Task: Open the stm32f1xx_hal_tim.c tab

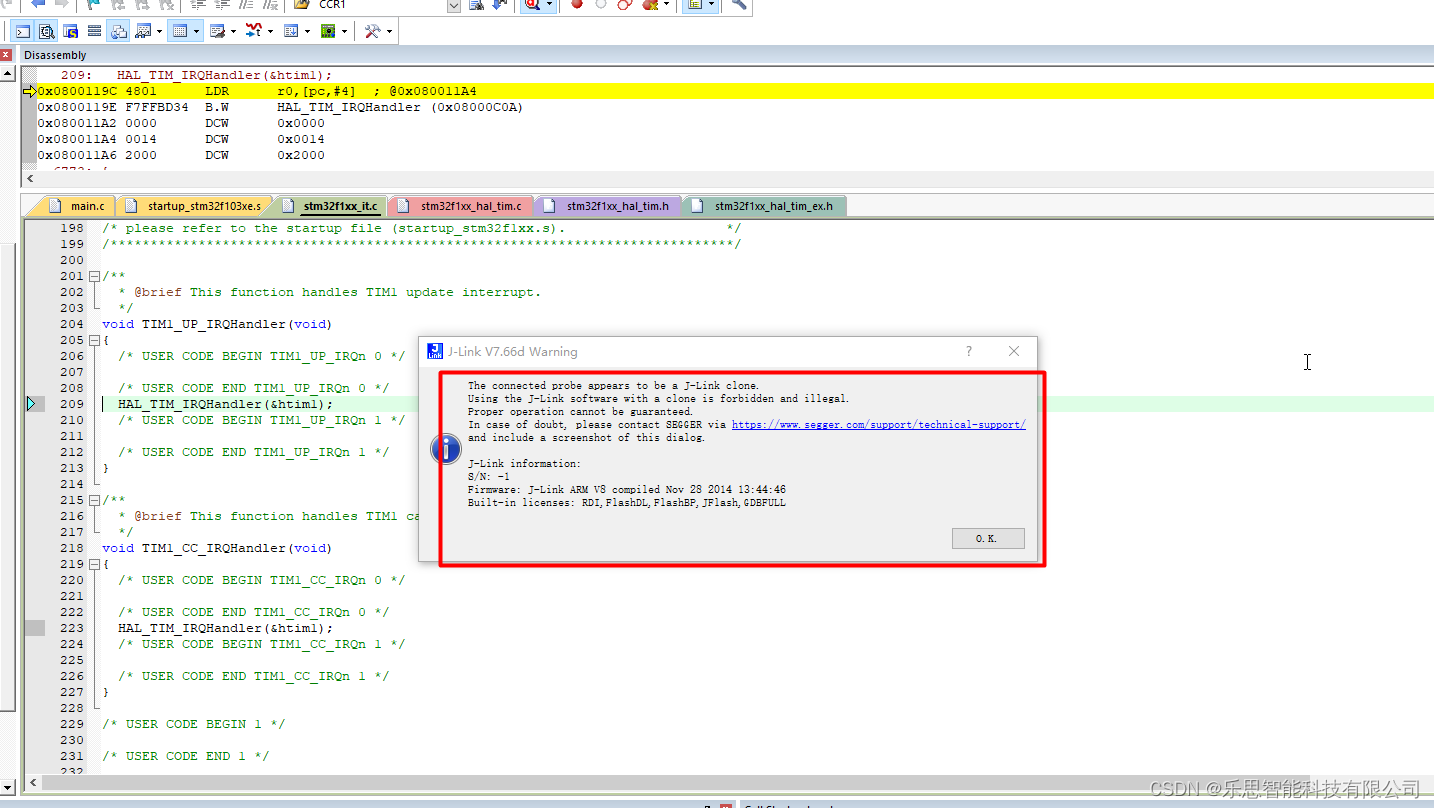Action: click(x=462, y=206)
